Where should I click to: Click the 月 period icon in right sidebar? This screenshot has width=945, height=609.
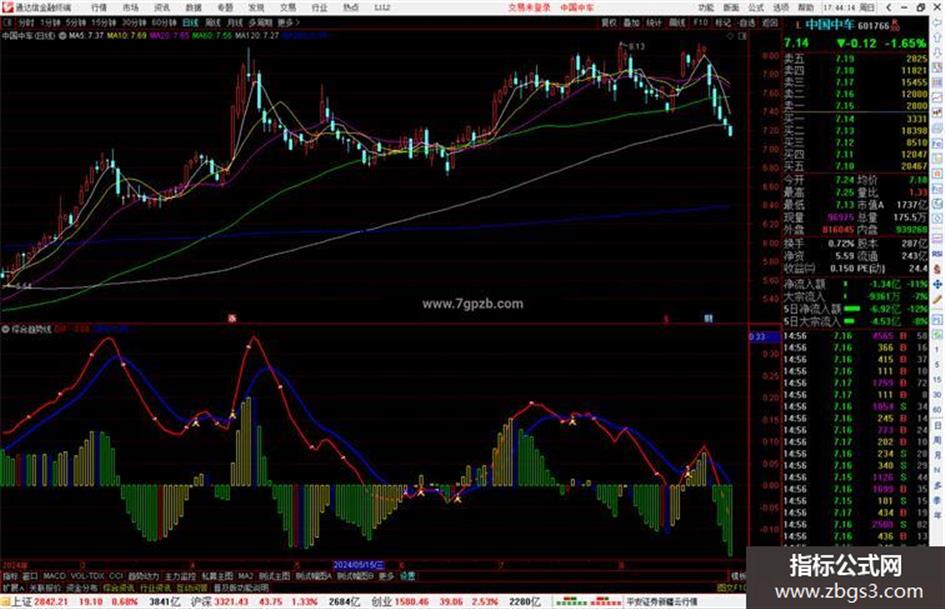click(938, 455)
